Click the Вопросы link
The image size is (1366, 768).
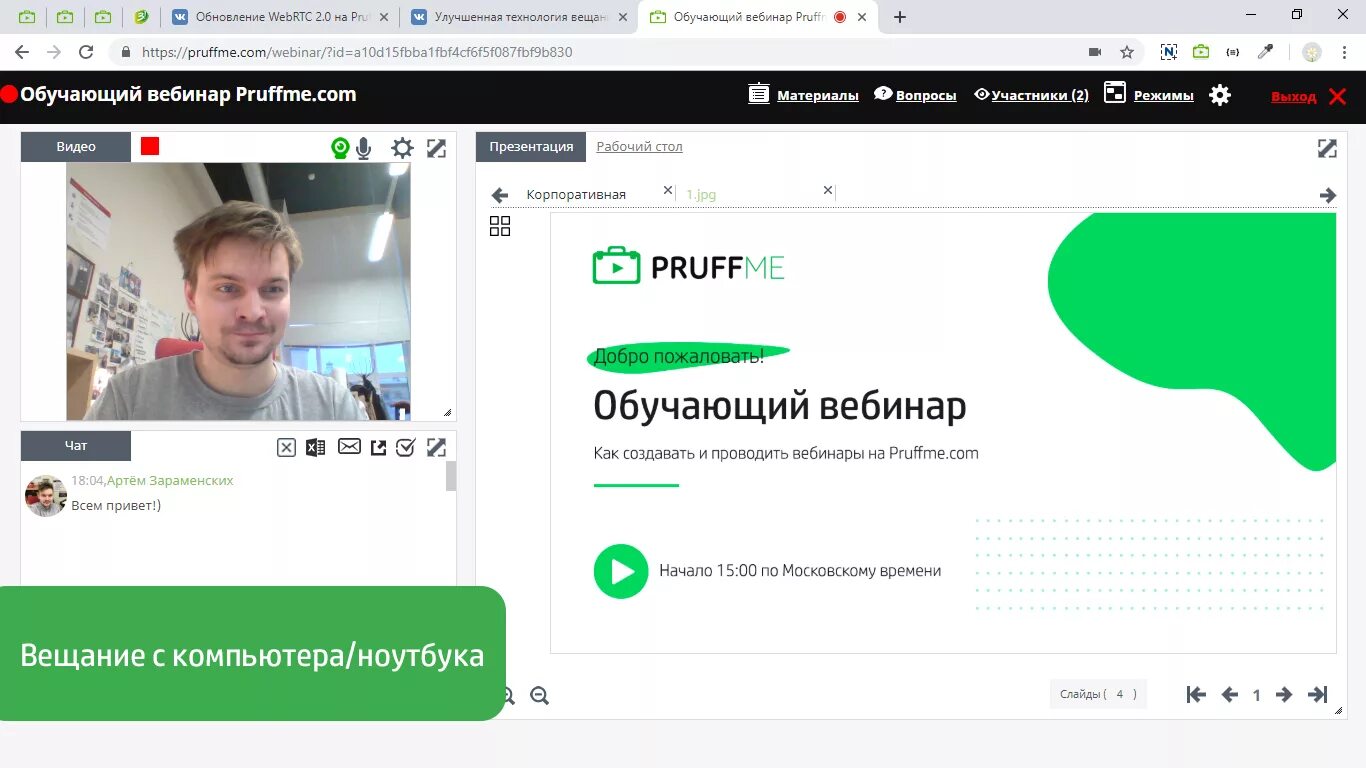click(x=926, y=95)
